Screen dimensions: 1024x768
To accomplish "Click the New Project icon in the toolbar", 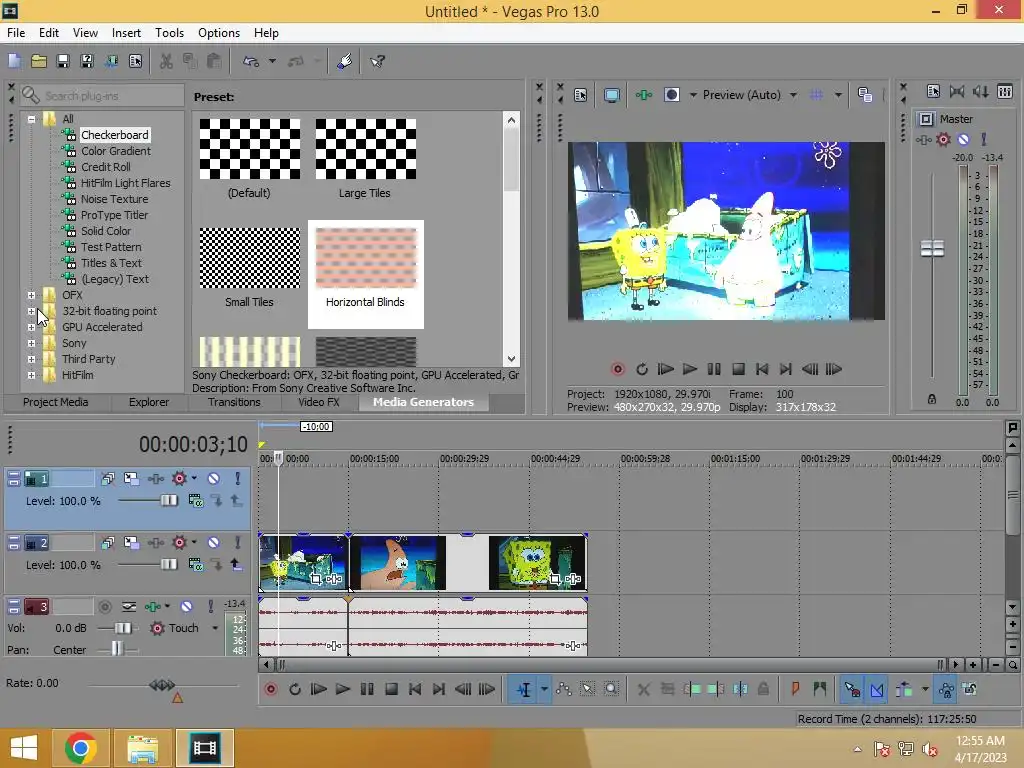I will click(14, 61).
